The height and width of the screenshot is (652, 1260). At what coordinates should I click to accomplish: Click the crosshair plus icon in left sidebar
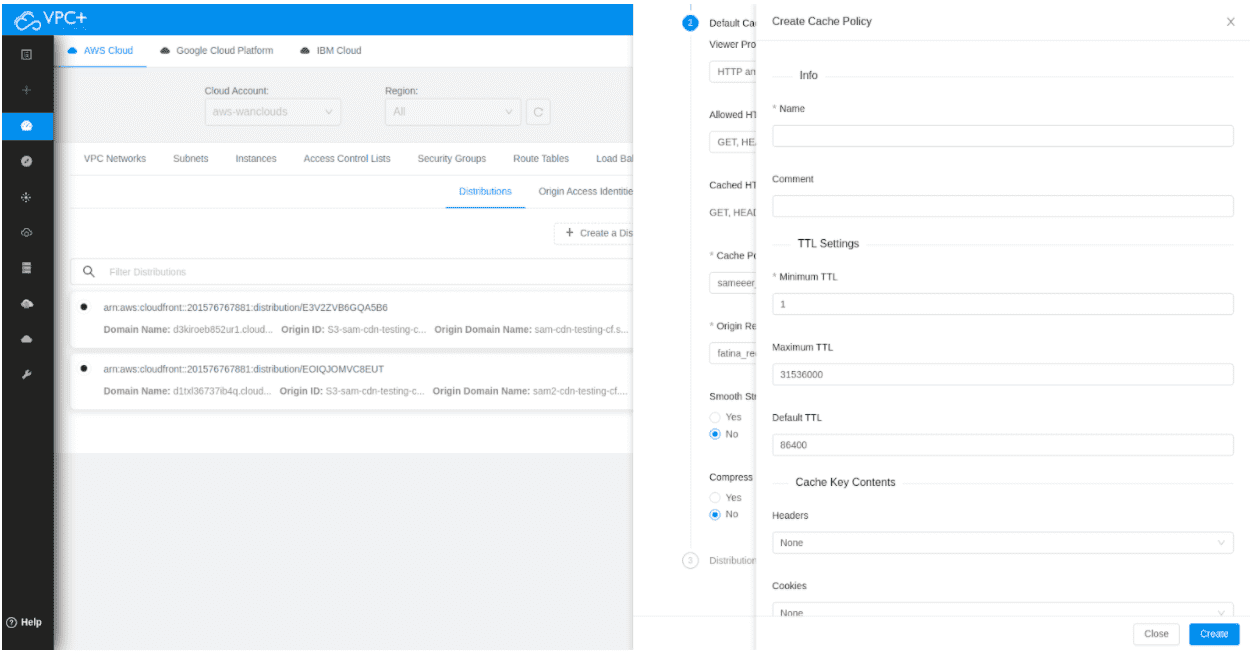click(27, 90)
